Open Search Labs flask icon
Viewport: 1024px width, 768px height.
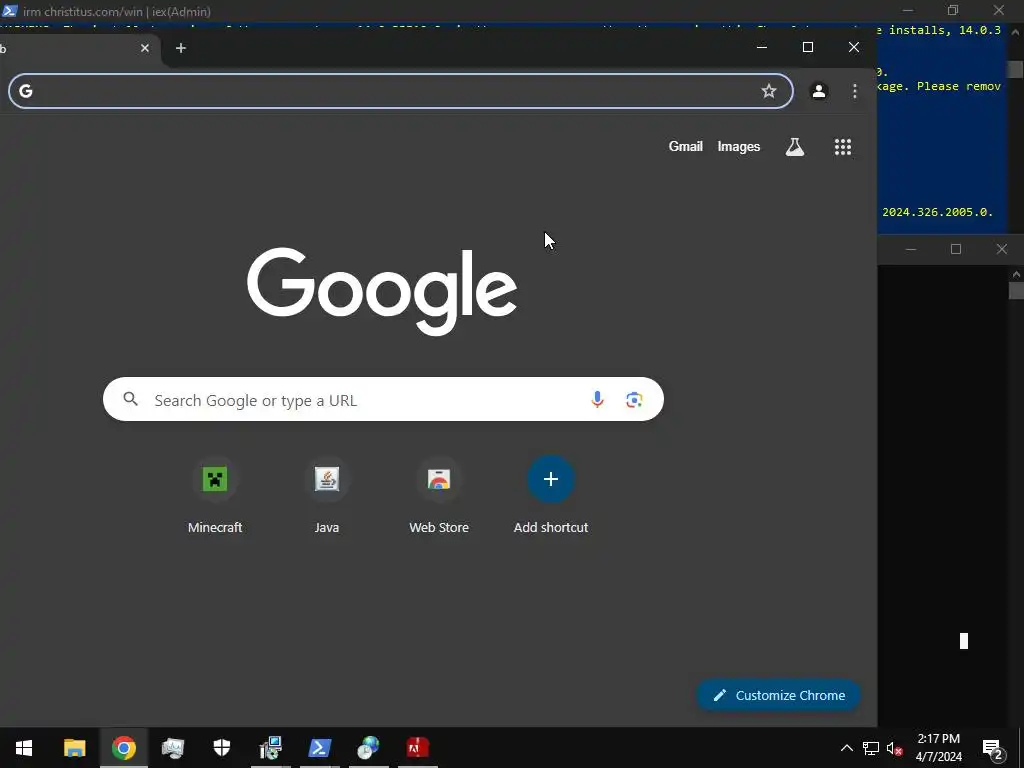click(x=795, y=147)
